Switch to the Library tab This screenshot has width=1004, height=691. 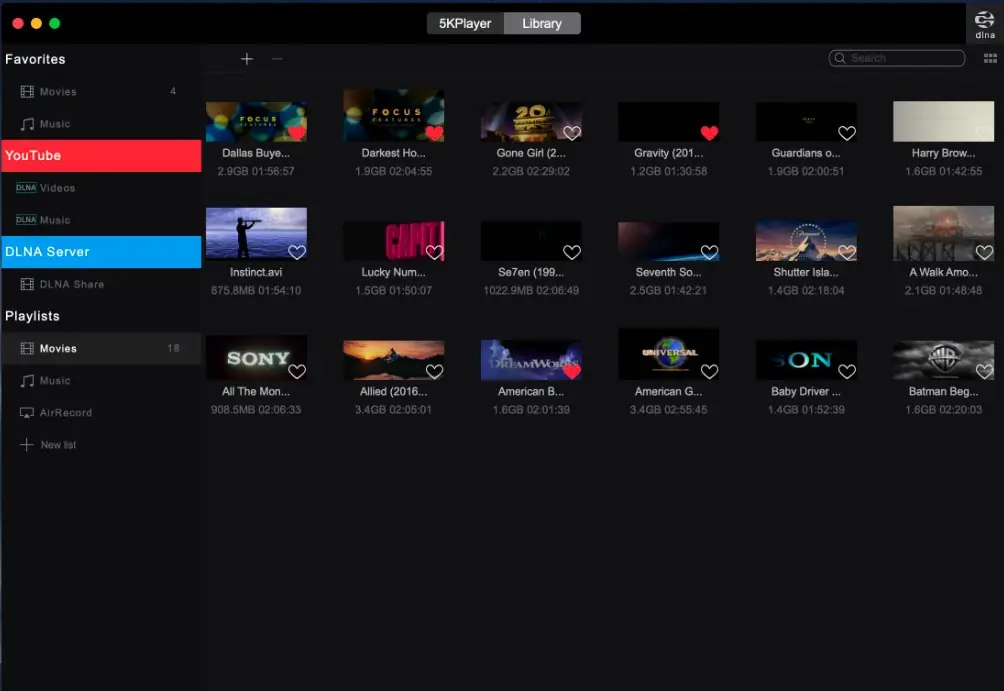(542, 24)
